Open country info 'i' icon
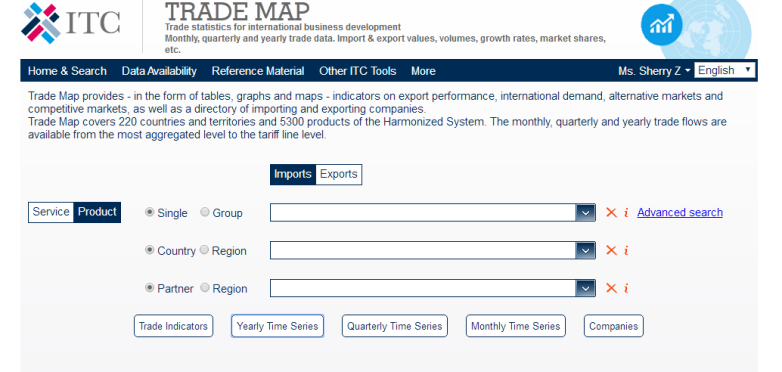 click(626, 250)
